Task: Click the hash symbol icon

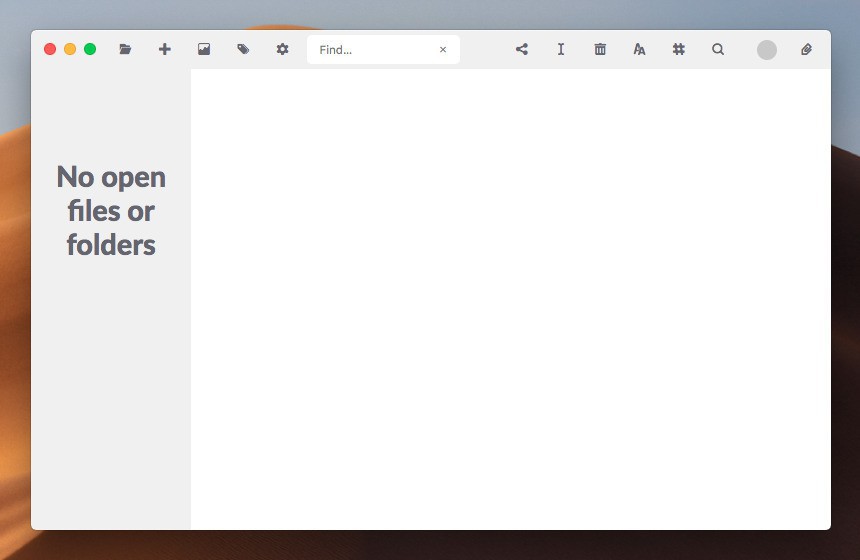Action: point(678,49)
